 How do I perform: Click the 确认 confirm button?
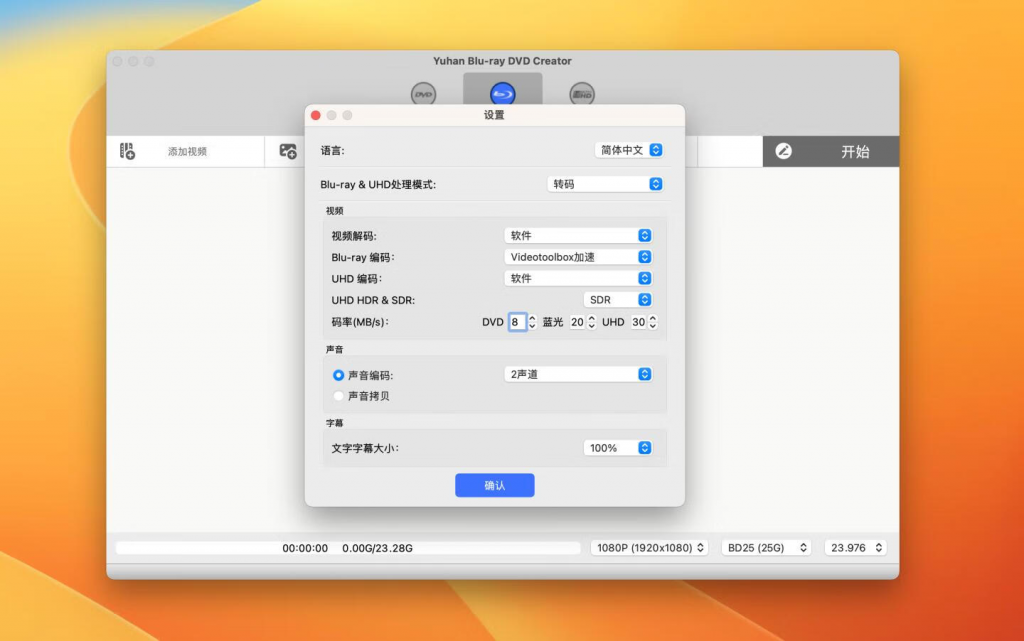point(494,484)
